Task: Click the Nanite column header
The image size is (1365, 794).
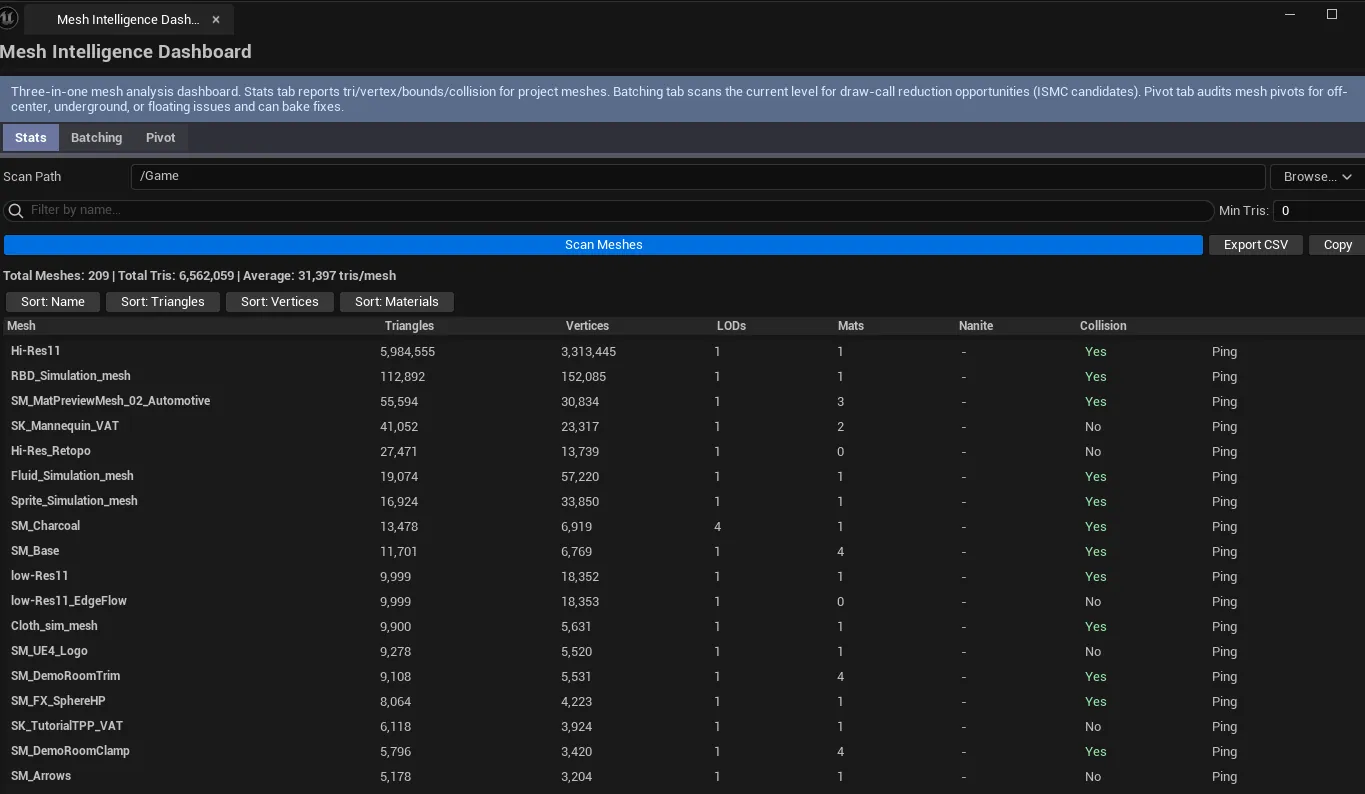Action: (976, 326)
